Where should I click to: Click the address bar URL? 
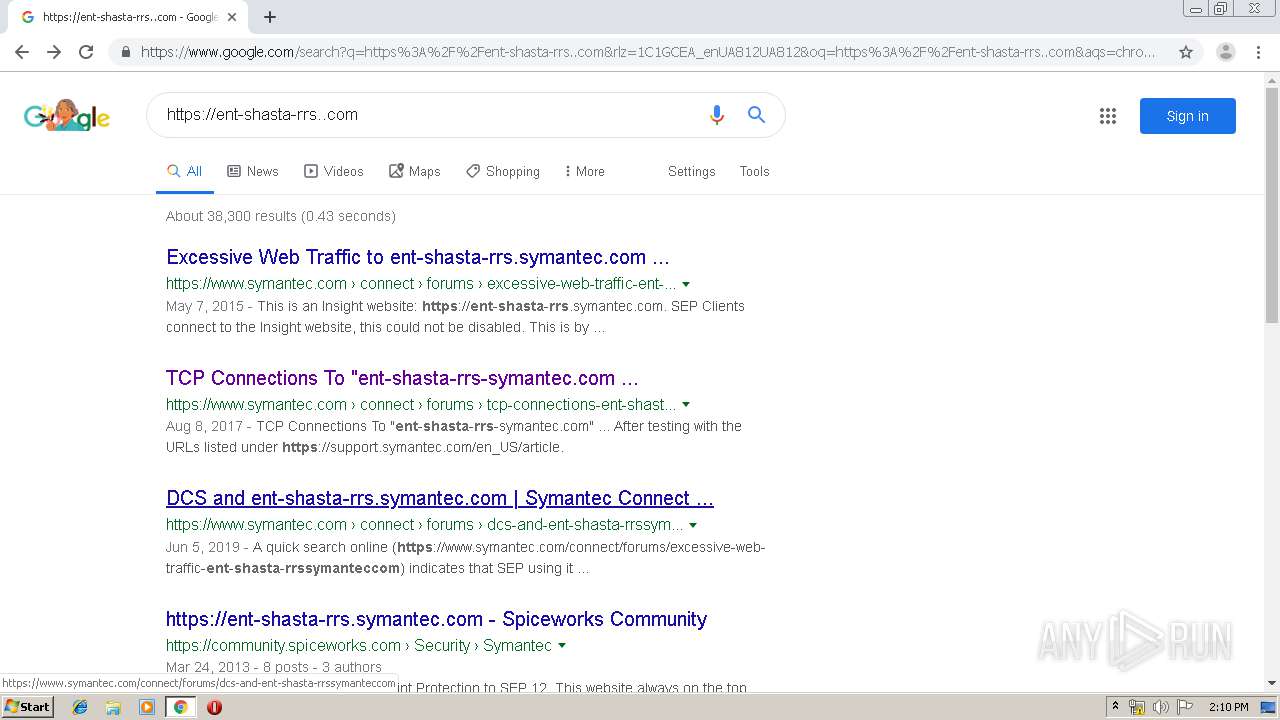tap(648, 52)
